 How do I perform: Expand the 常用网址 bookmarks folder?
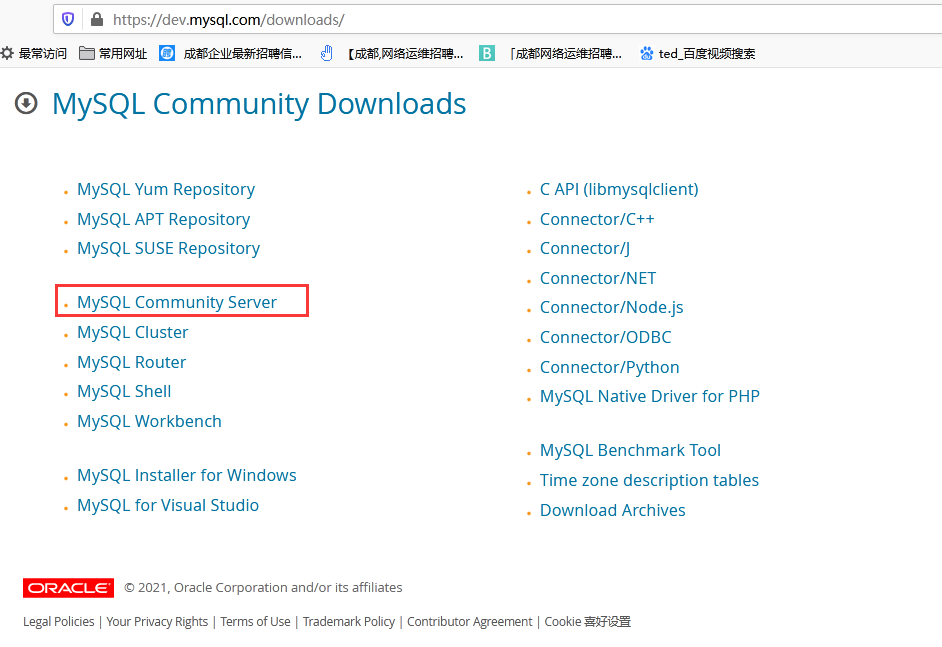[x=113, y=53]
